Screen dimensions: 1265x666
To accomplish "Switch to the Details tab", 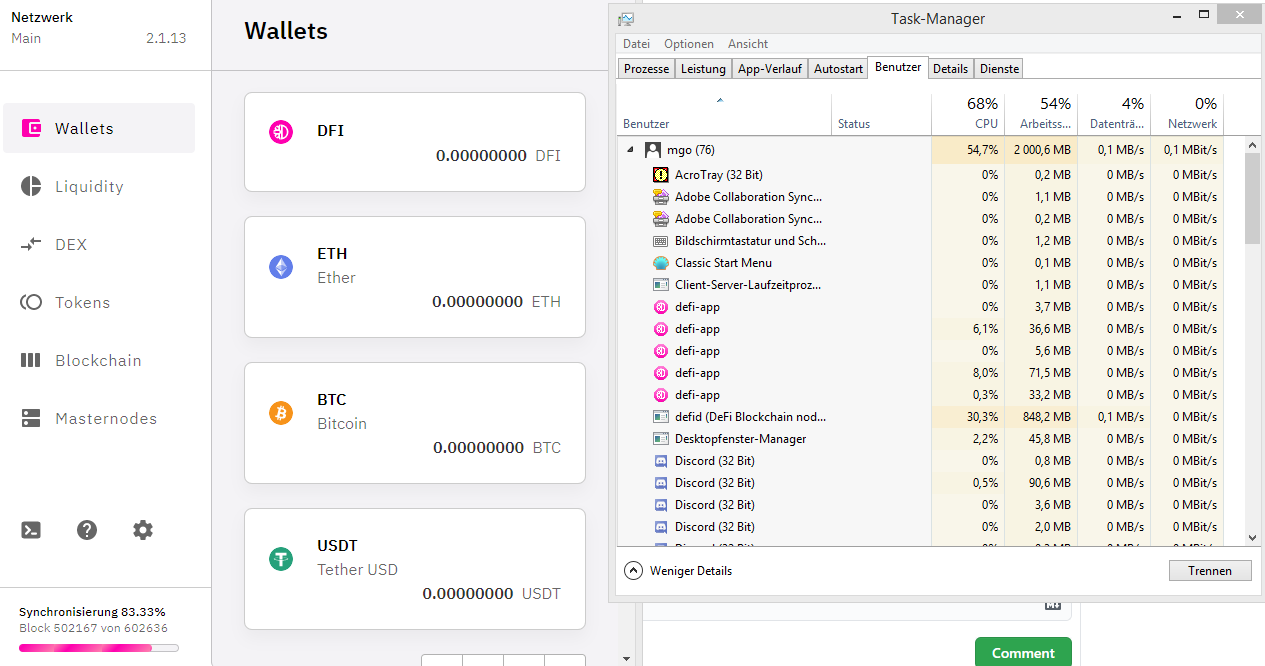I will click(x=950, y=69).
